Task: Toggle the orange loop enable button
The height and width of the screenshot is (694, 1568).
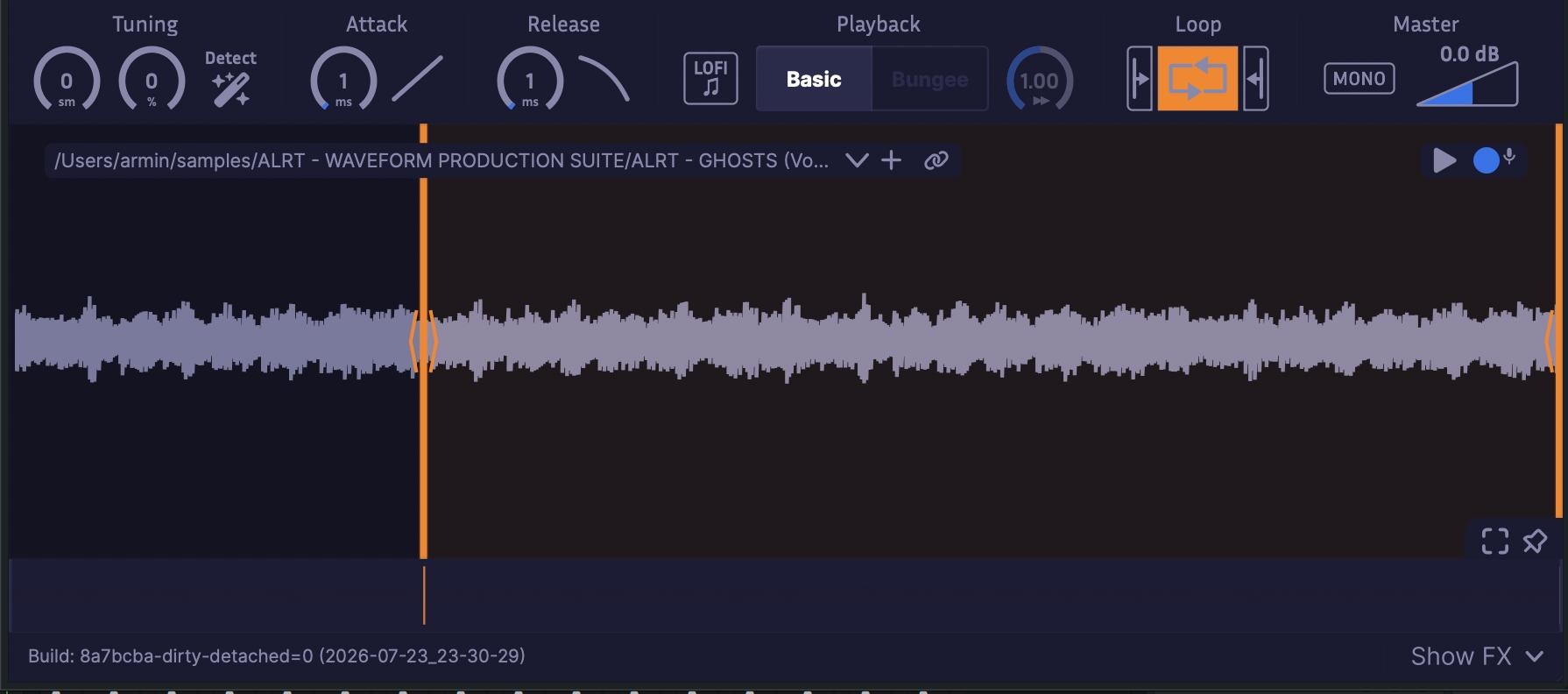Action: 1197,79
